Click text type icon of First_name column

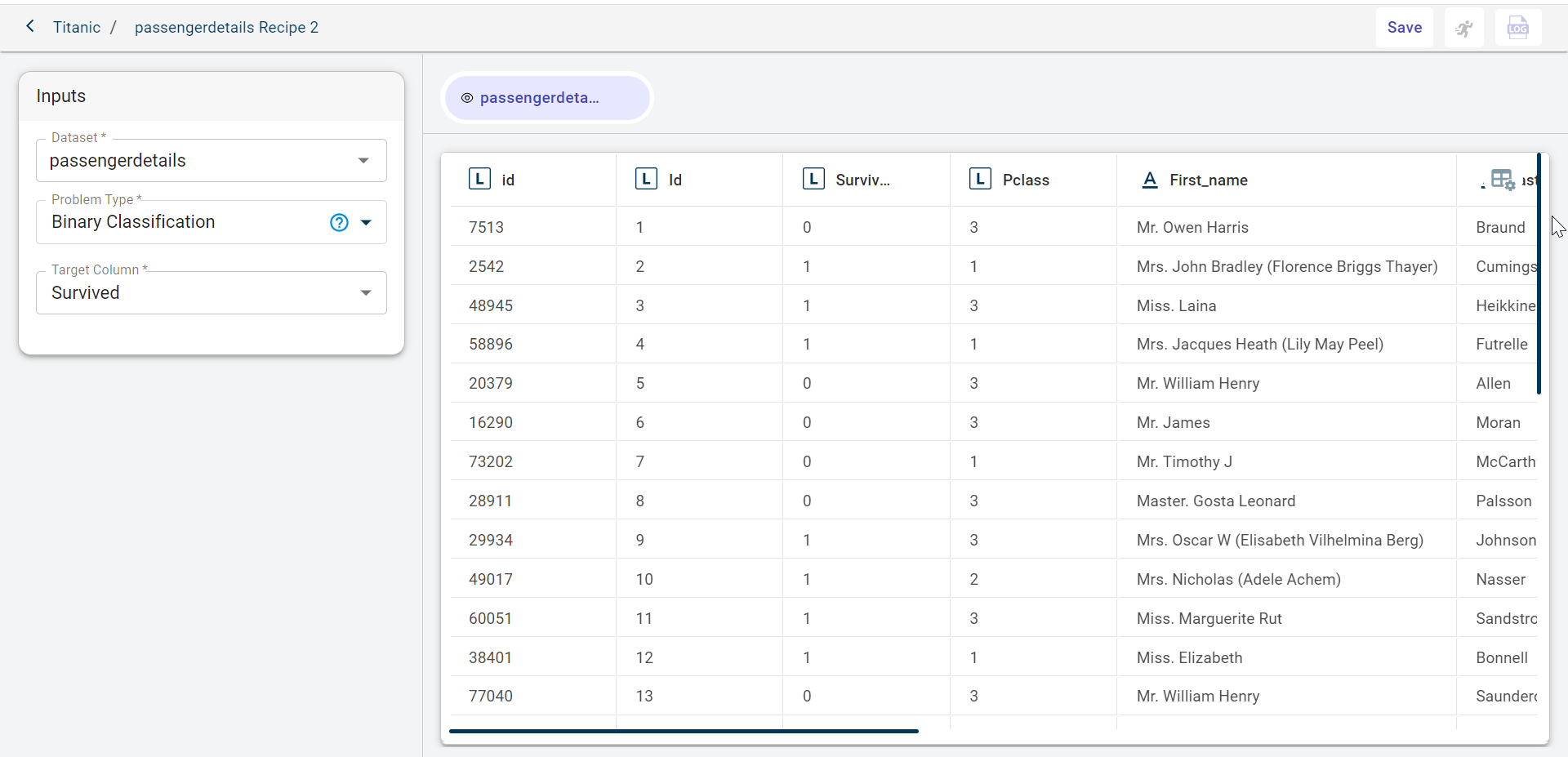point(1149,180)
